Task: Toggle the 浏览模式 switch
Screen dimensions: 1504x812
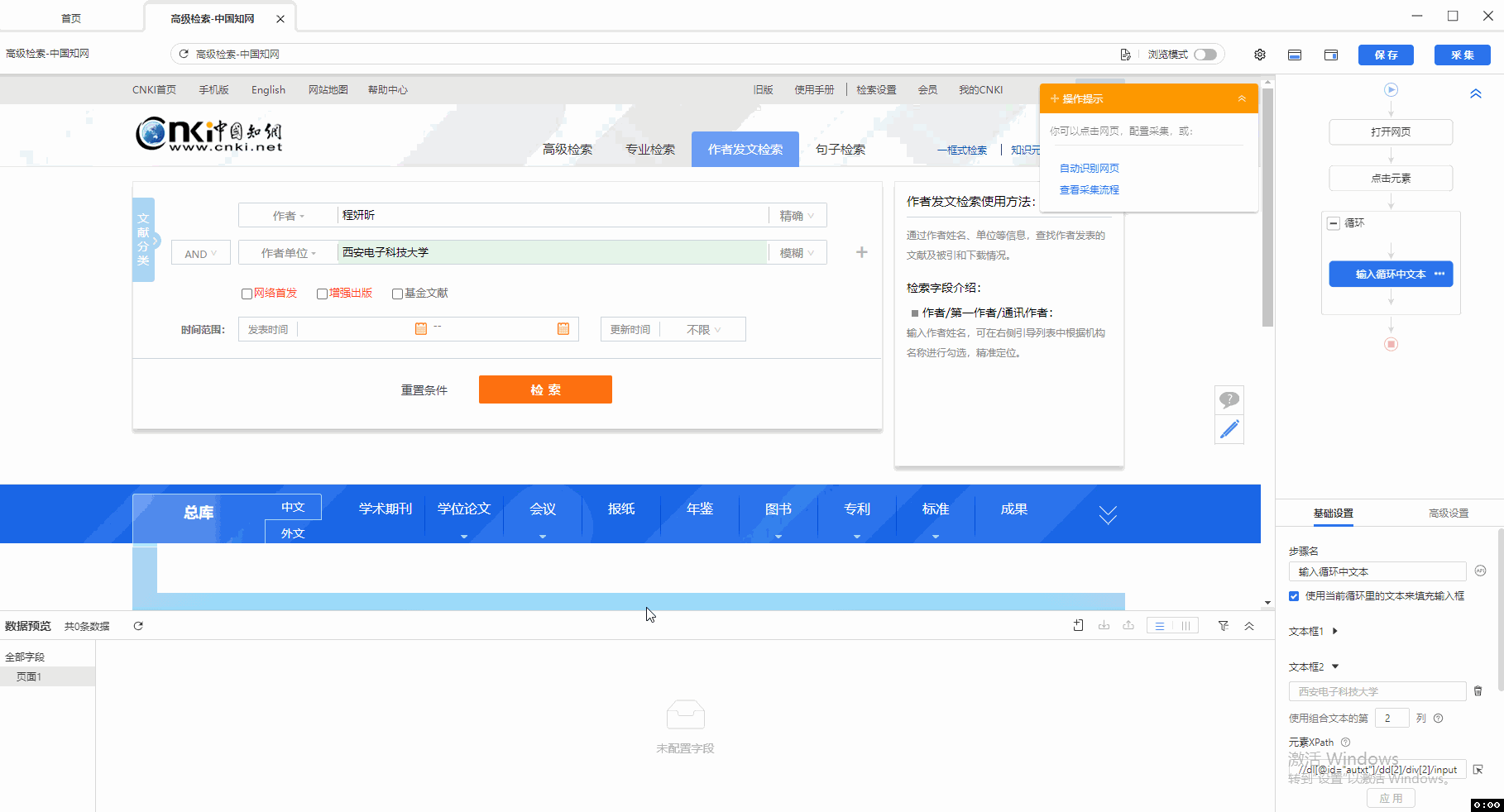Action: coord(1205,55)
